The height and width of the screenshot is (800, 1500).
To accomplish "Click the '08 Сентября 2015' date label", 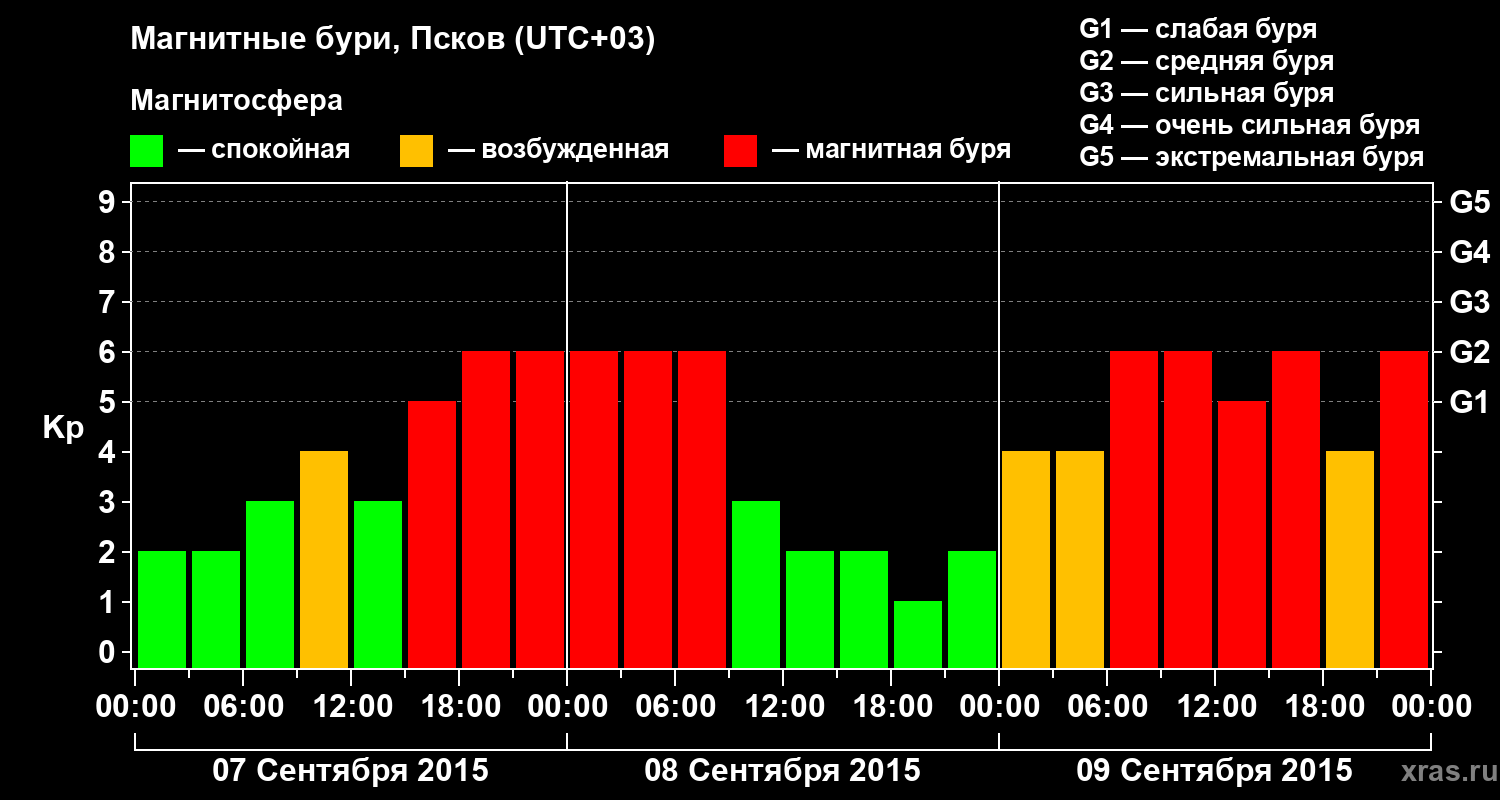I will tap(783, 771).
